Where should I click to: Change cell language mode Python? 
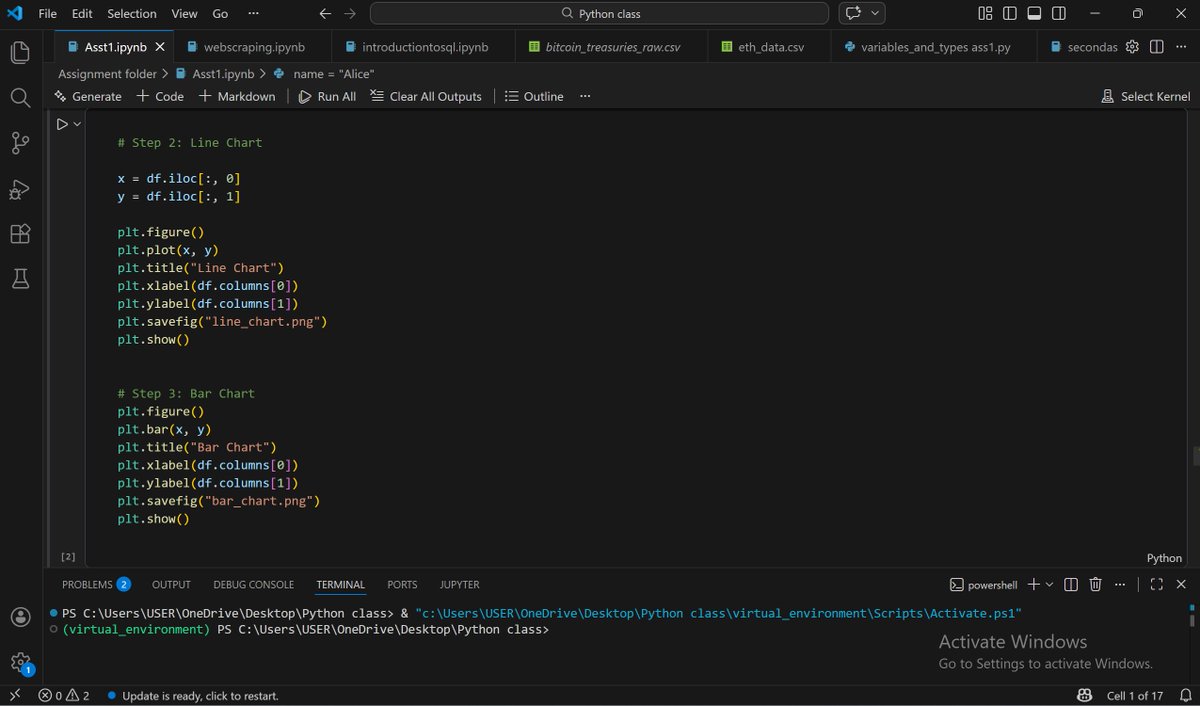(x=1164, y=558)
